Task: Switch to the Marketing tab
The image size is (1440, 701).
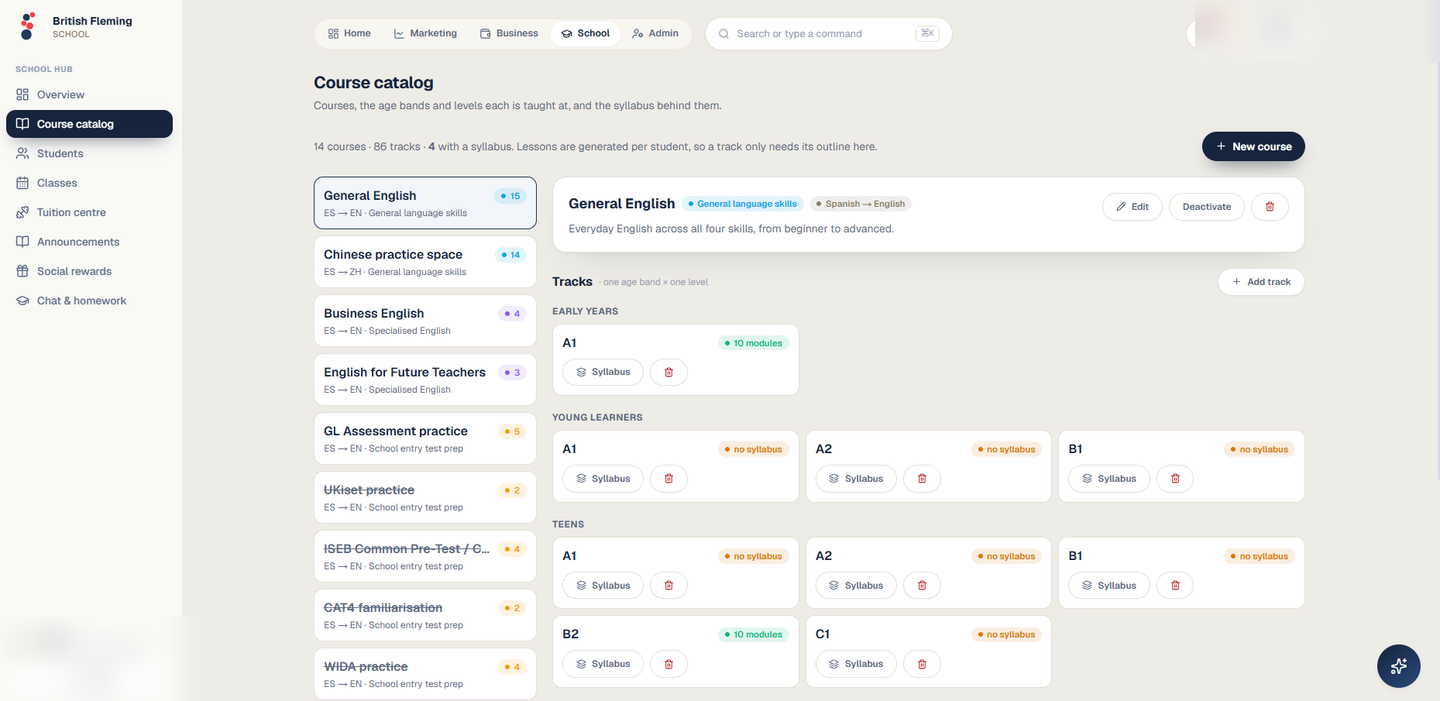Action: [x=425, y=33]
